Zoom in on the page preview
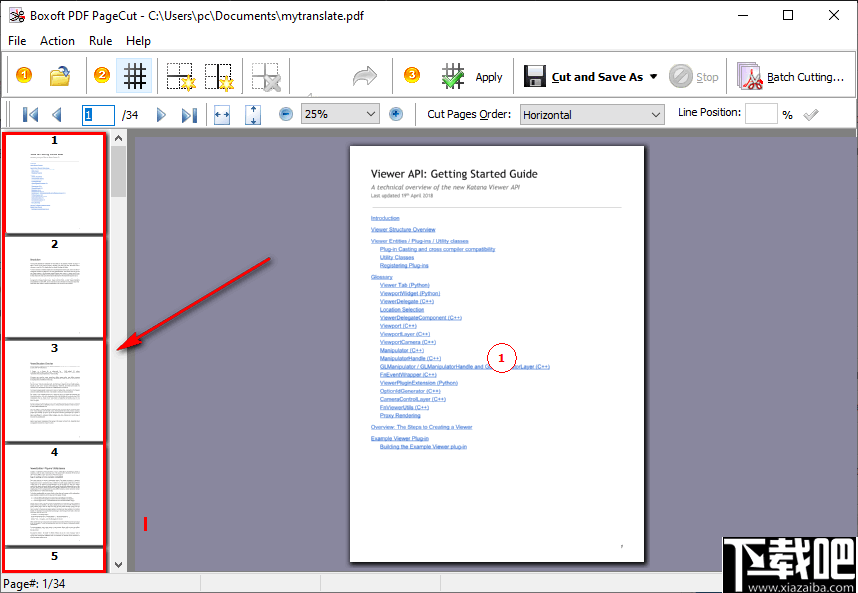This screenshot has height=593, width=858. (x=394, y=114)
